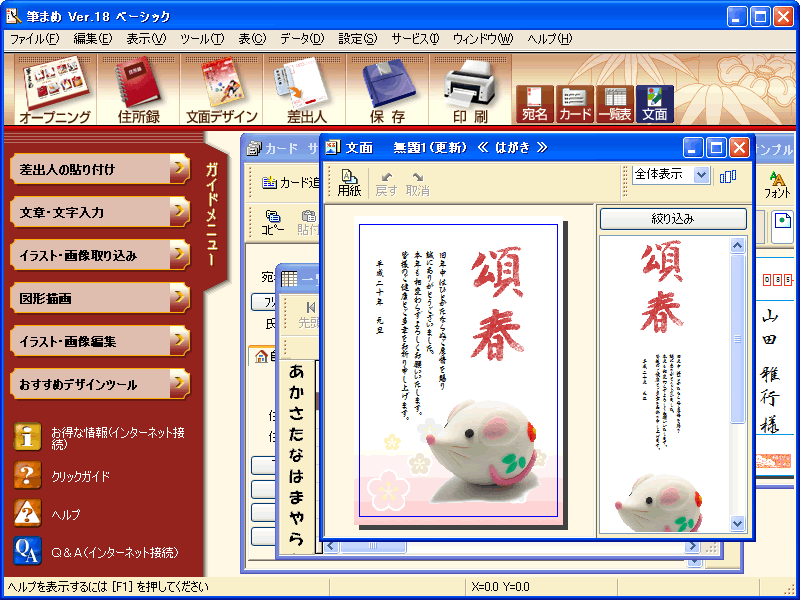Viewport: 800px width, 600px height.
Task: Open the 表(C) menu
Action: (x=252, y=39)
